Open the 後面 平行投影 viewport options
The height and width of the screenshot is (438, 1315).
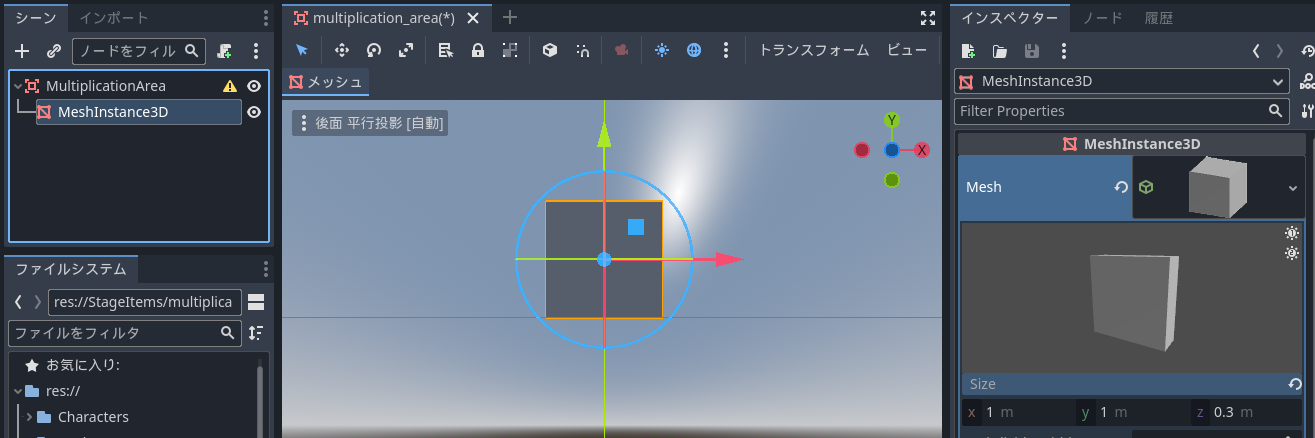[x=369, y=123]
